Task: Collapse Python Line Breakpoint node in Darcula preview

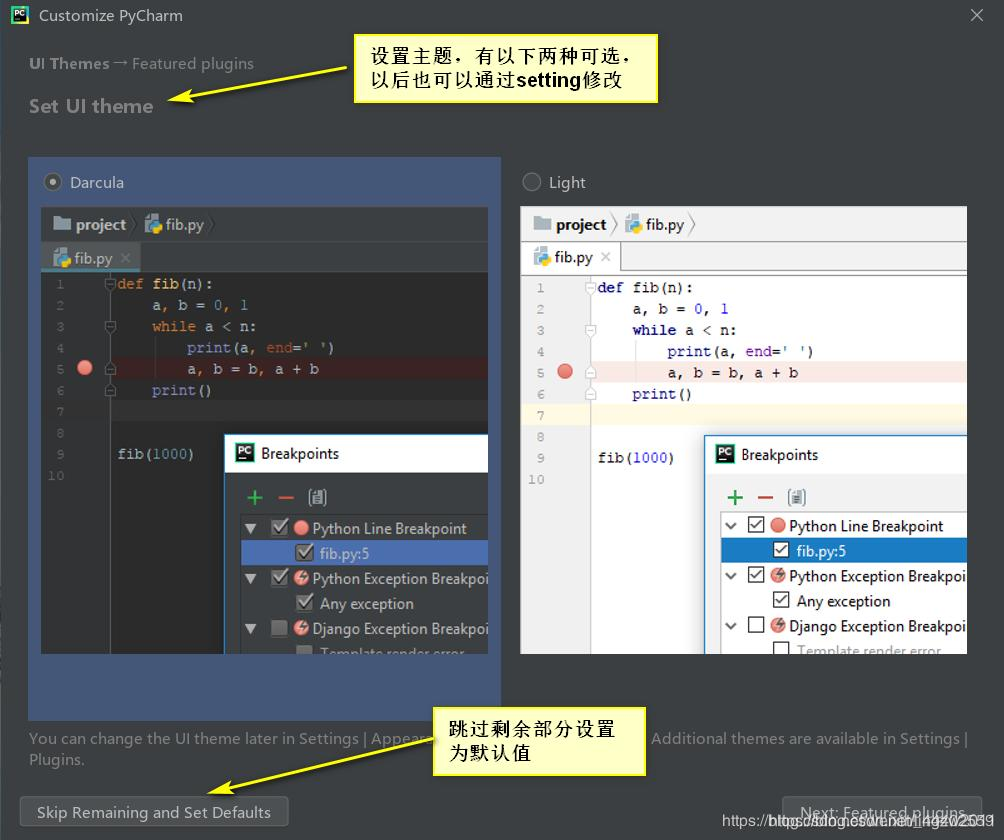Action: click(x=251, y=528)
